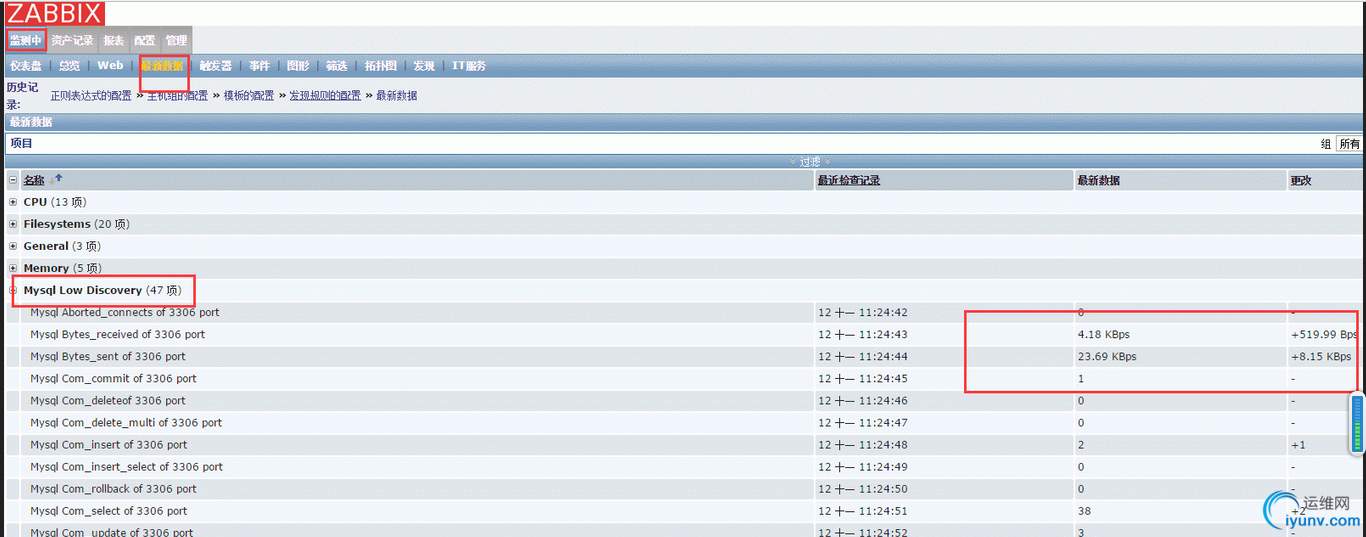The width and height of the screenshot is (1366, 537).
Task: Go to 最新数据 submenu
Action: coord(162,66)
